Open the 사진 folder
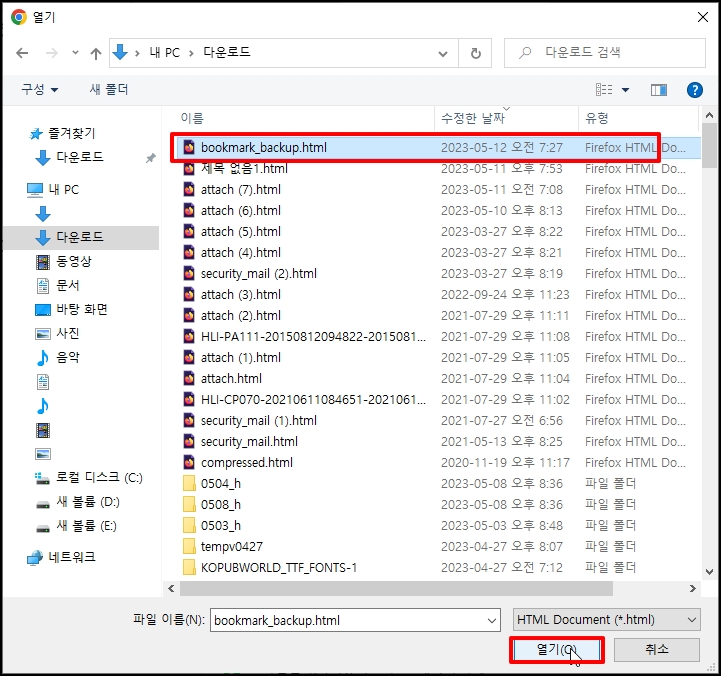 pos(58,333)
